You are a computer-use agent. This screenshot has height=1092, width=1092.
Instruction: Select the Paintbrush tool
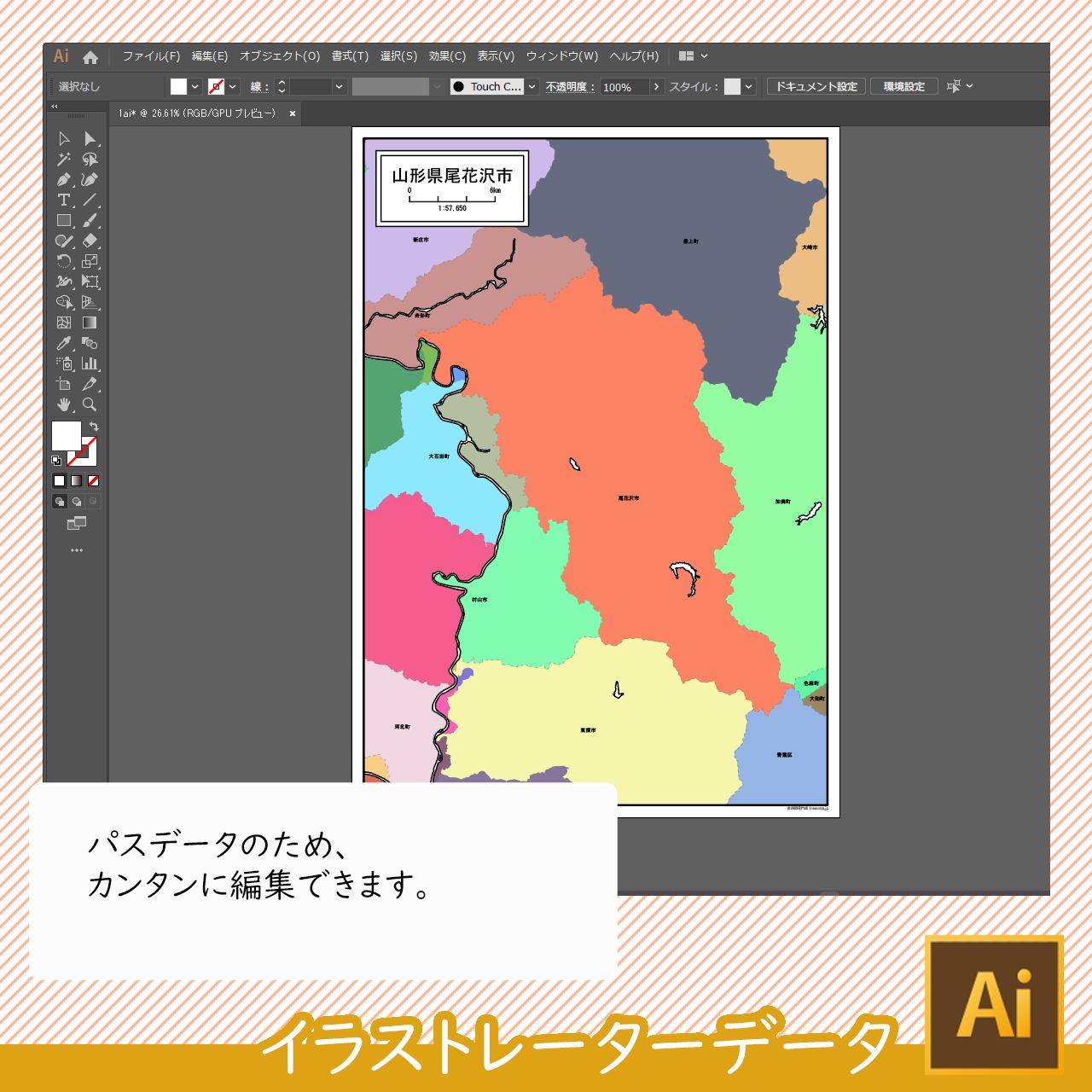90,221
